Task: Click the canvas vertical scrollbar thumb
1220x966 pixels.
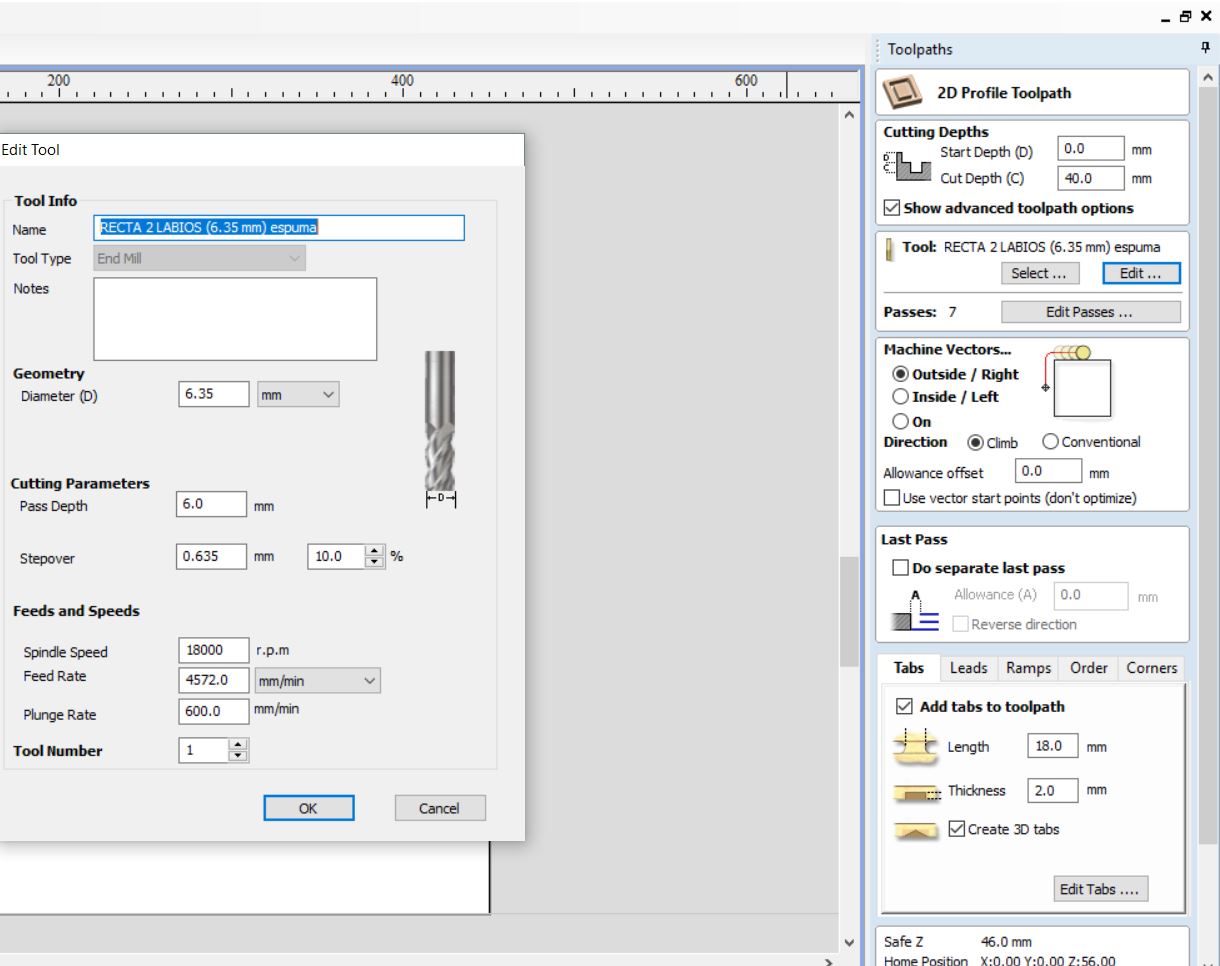Action: [x=849, y=612]
